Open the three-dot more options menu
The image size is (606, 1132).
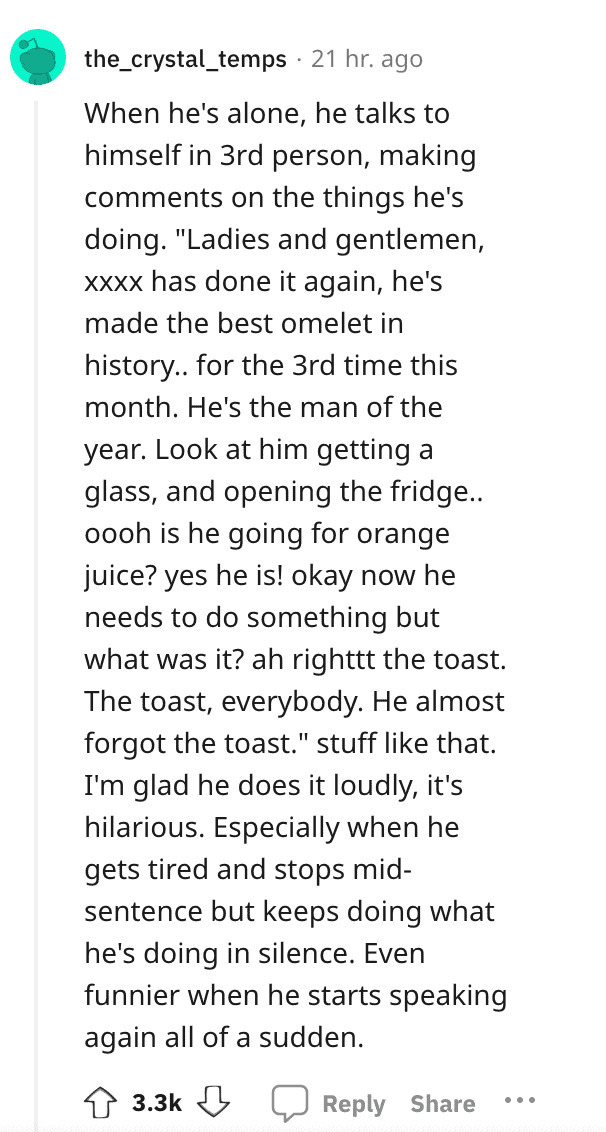click(520, 1102)
